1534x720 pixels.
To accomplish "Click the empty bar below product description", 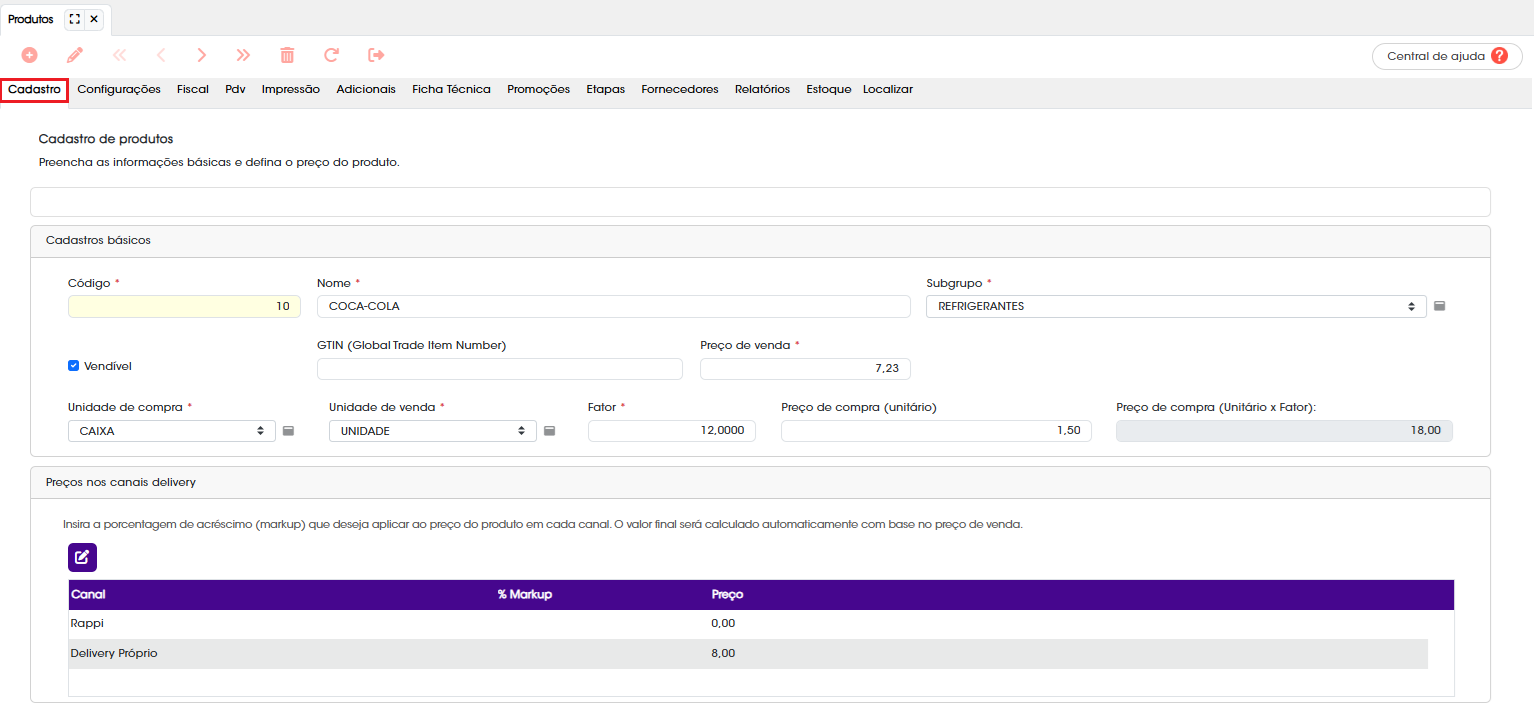I will coord(760,202).
